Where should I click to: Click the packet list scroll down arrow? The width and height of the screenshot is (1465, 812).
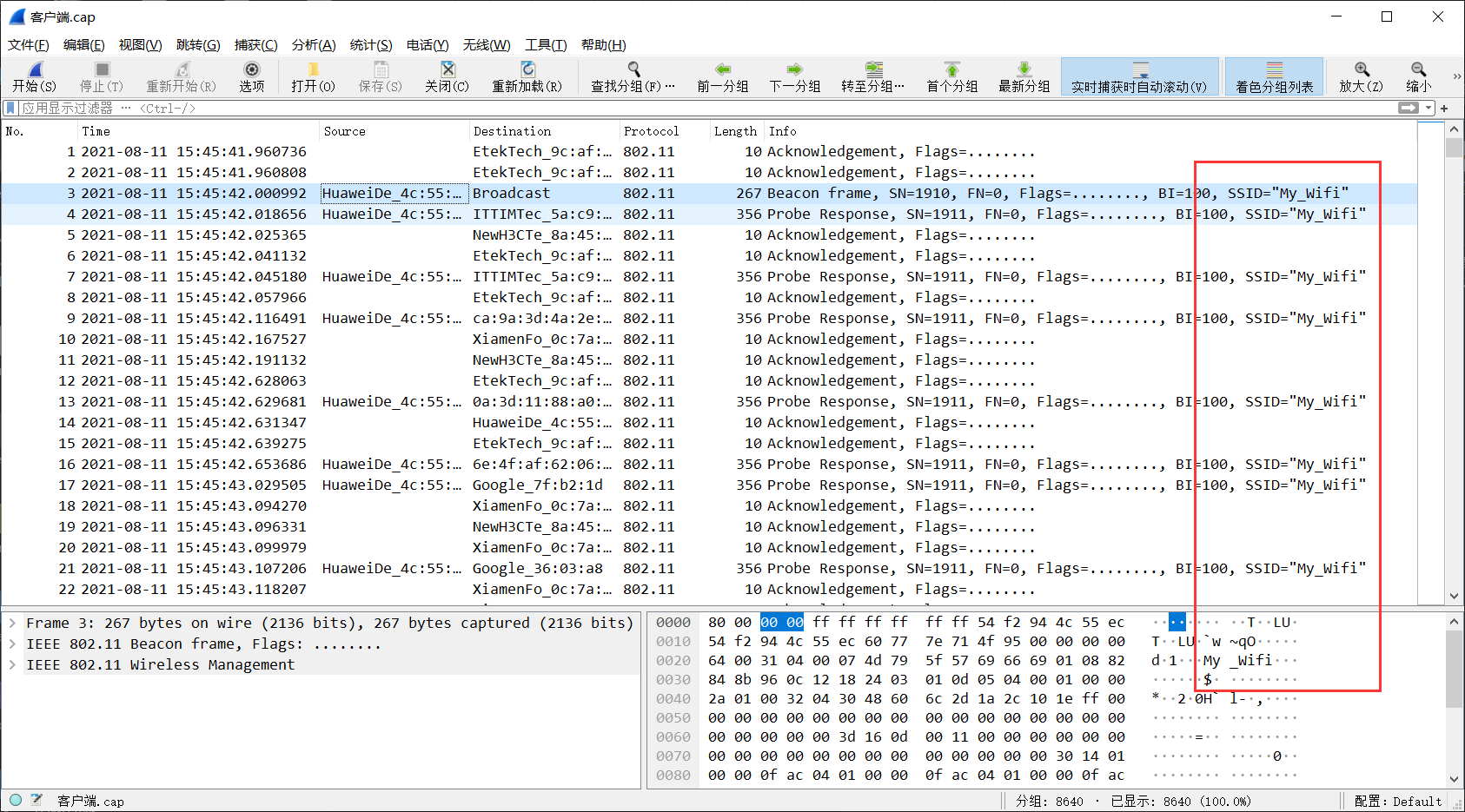(1455, 597)
